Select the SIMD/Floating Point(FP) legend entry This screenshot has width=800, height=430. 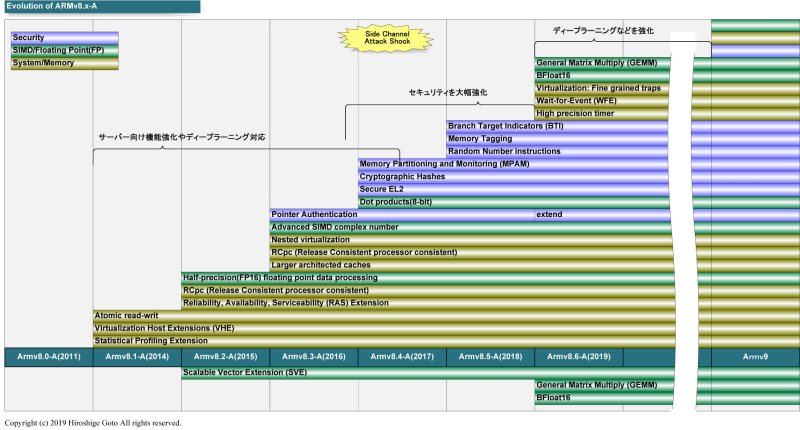(x=65, y=50)
